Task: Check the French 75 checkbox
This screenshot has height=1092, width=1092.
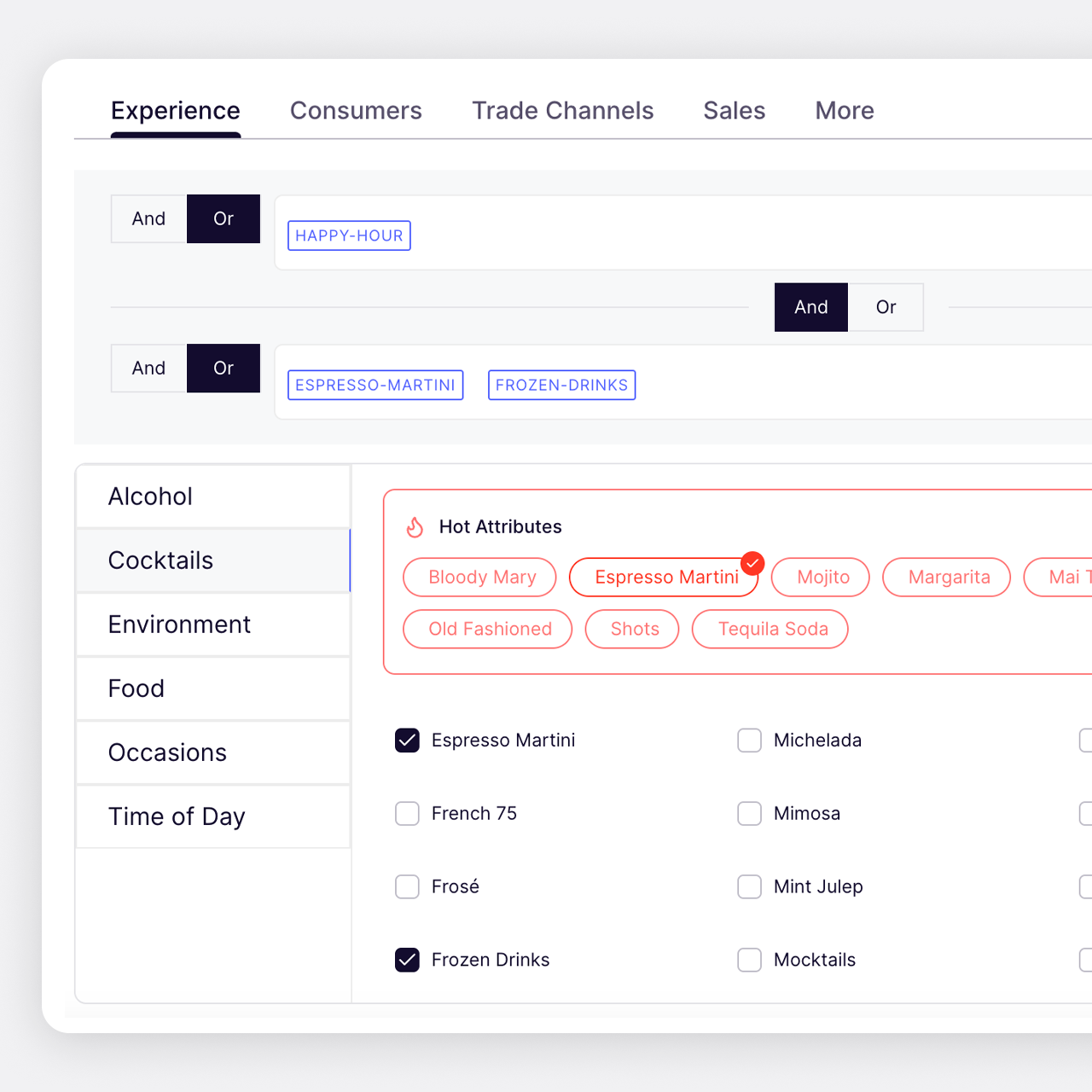Action: pos(408,814)
